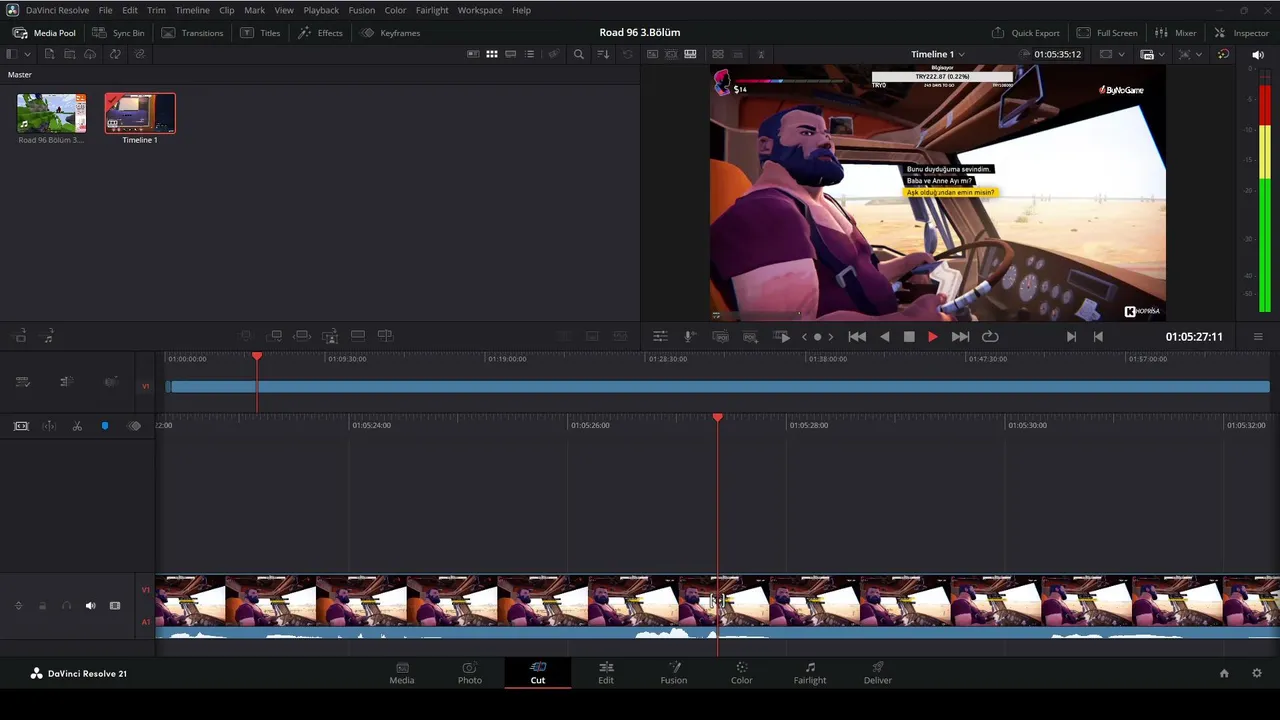
Task: Open project manager home icon
Action: pos(1224,674)
